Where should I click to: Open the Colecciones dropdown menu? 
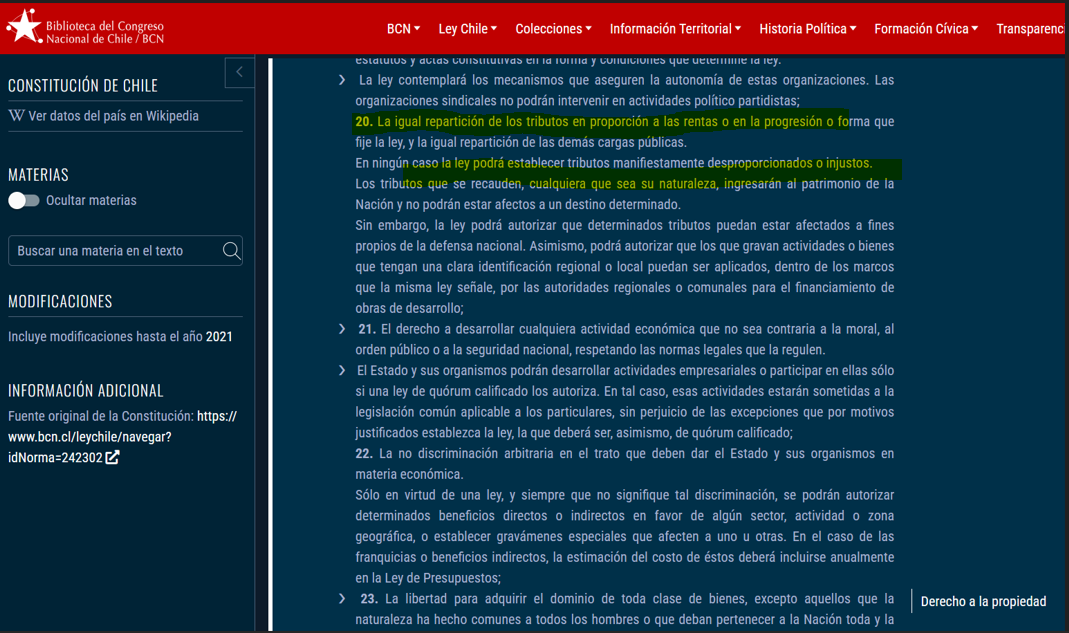[x=554, y=29]
